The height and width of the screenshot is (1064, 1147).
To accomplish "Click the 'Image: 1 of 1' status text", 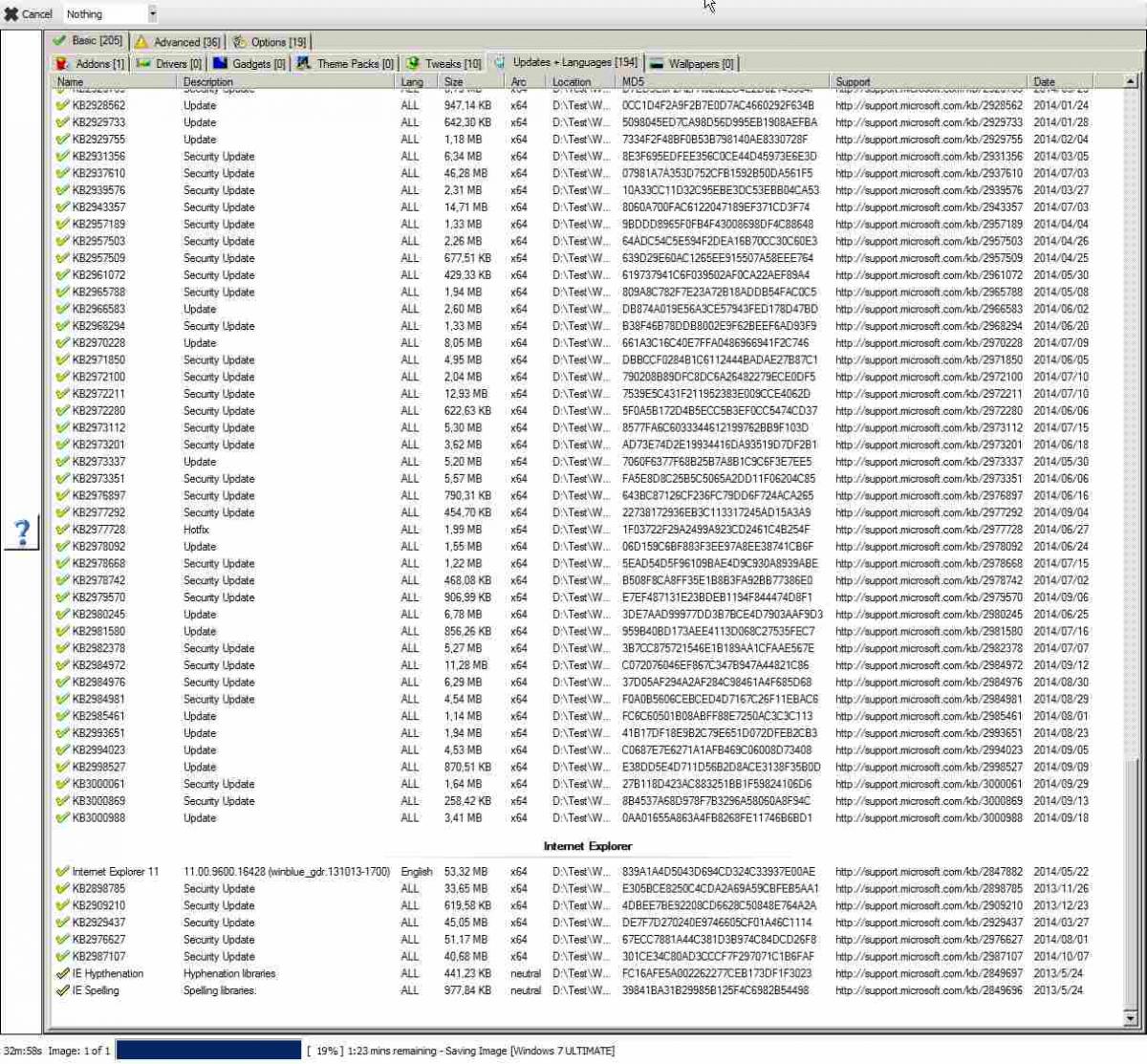I will coord(79,1051).
